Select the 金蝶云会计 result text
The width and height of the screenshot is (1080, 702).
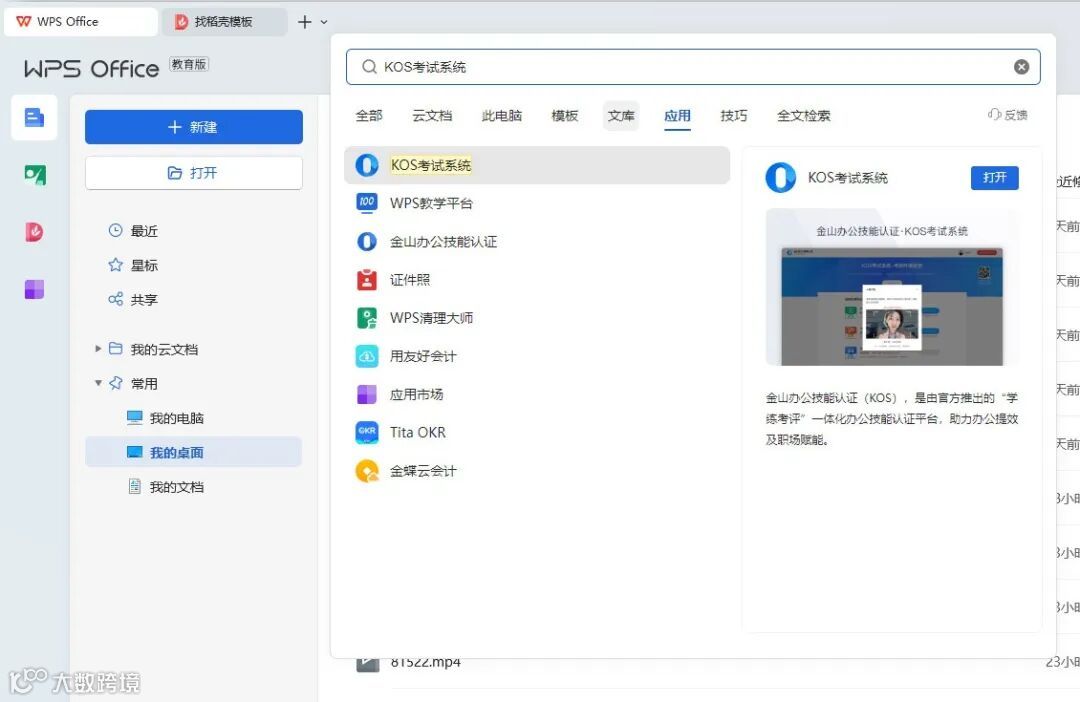coord(423,471)
